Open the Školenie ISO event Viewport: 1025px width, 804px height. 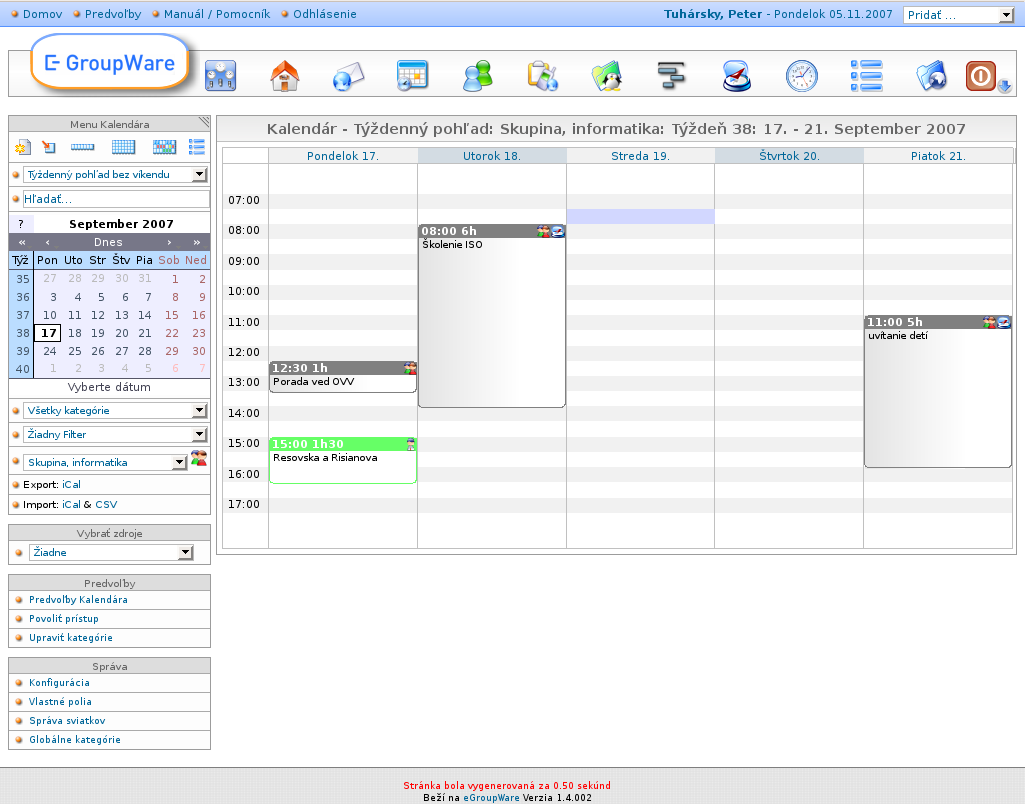[492, 316]
